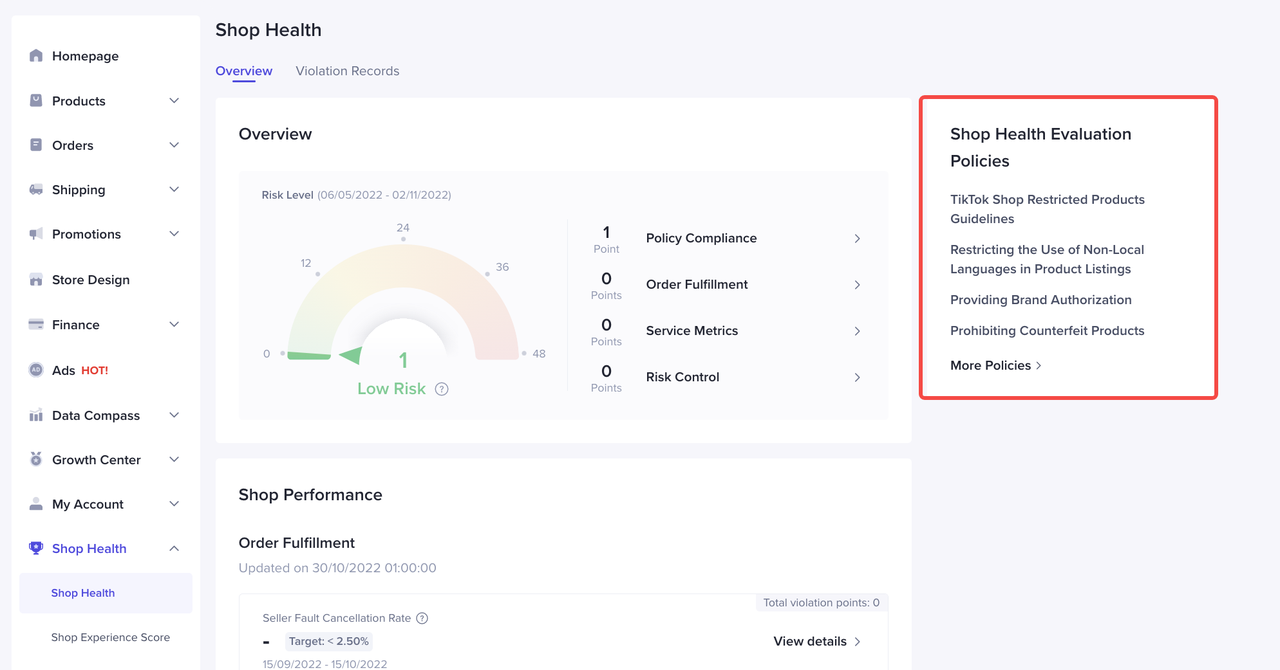
Task: Click the Data Compass chart icon
Action: point(36,415)
